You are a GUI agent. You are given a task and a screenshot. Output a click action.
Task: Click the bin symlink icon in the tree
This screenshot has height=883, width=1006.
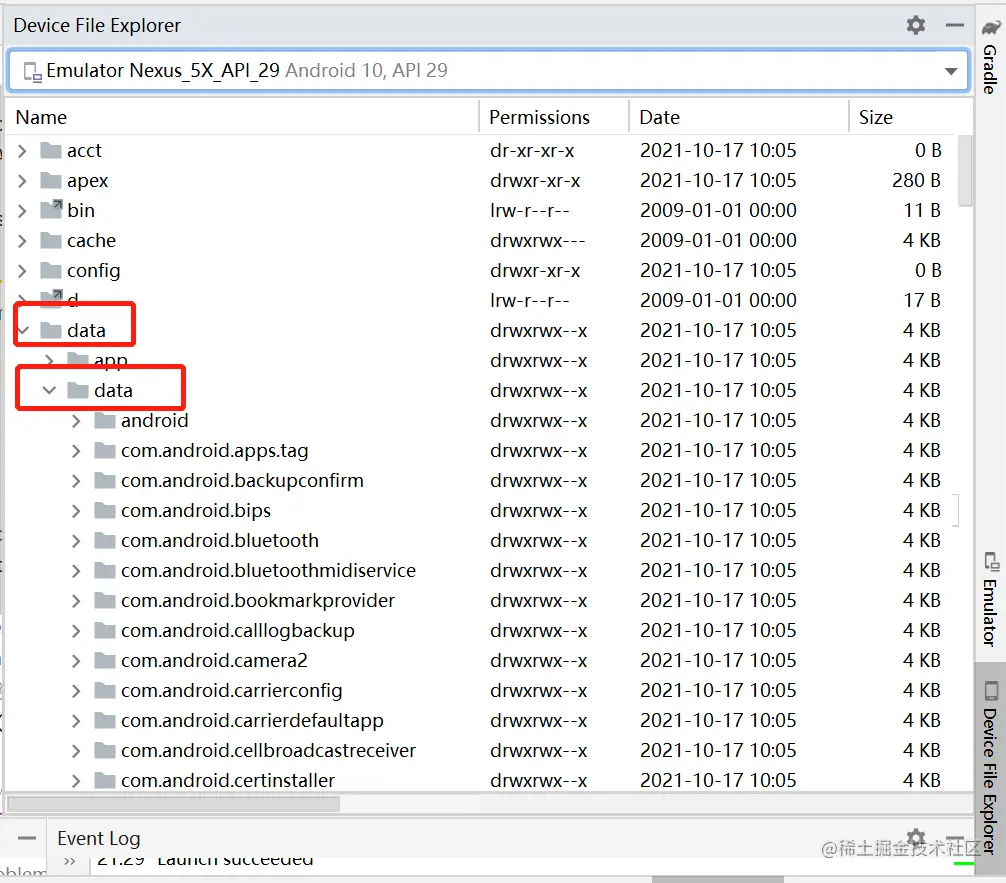tap(51, 210)
